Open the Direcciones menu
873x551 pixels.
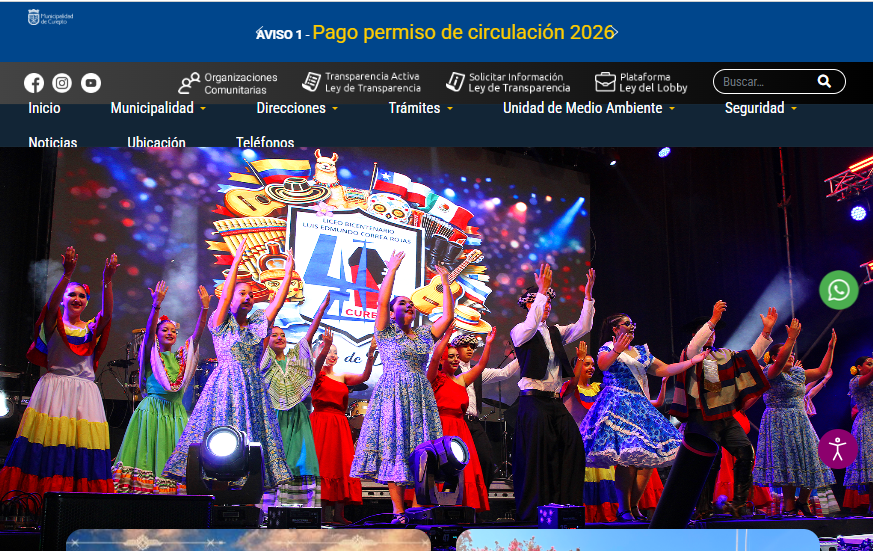[291, 108]
